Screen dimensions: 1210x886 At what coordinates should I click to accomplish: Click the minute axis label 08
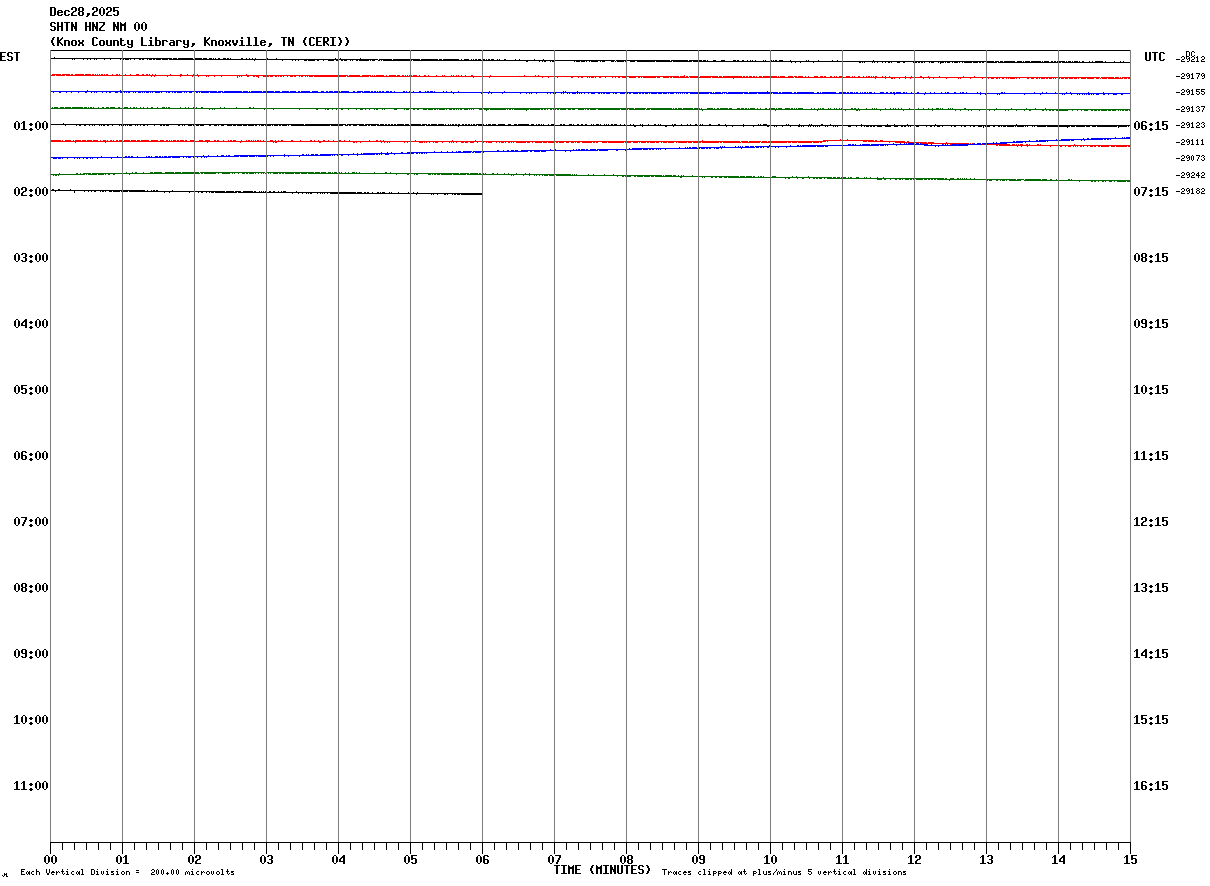[x=626, y=860]
